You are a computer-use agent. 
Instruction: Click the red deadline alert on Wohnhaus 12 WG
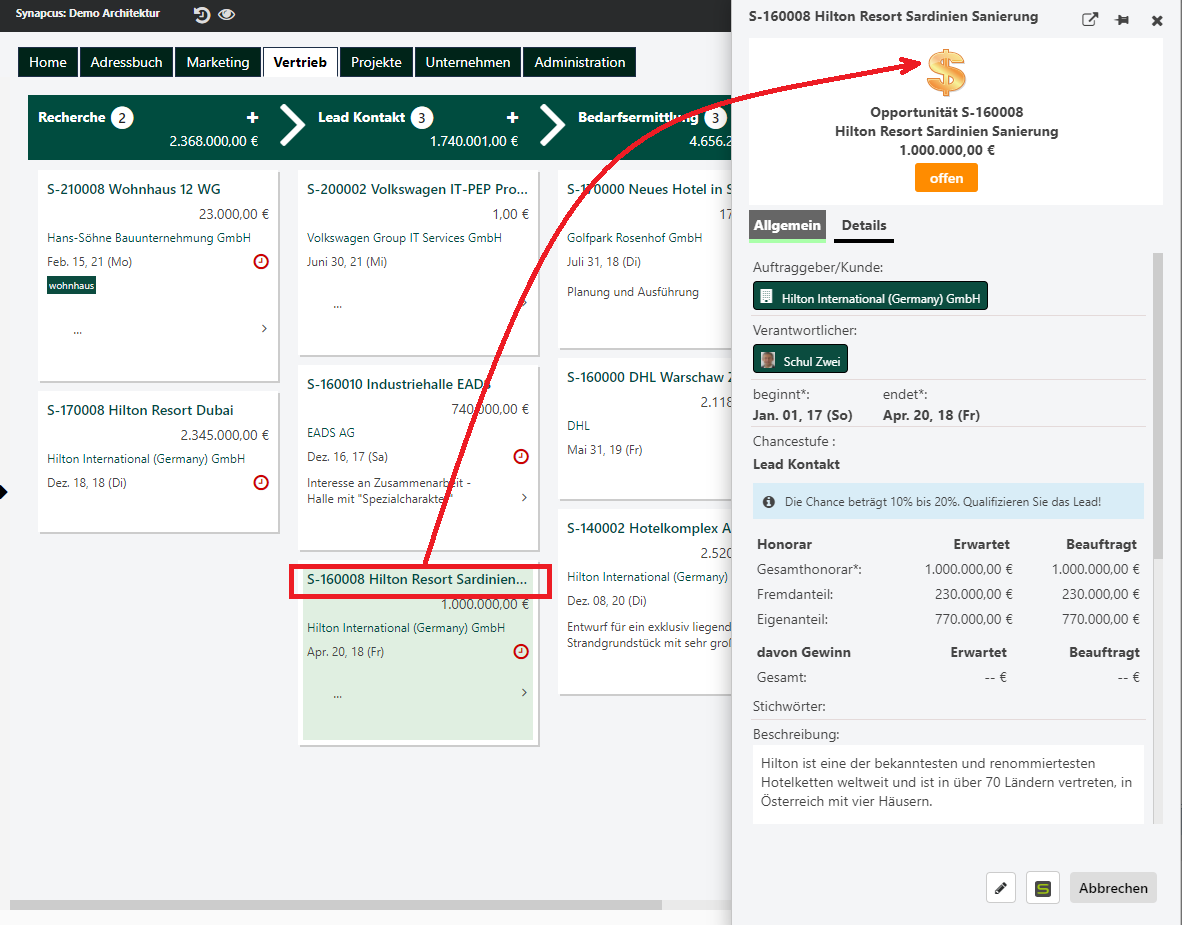[x=261, y=259]
